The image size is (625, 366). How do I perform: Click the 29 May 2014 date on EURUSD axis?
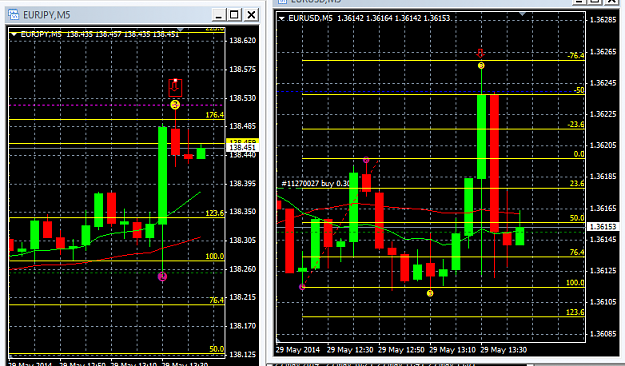[x=297, y=350]
